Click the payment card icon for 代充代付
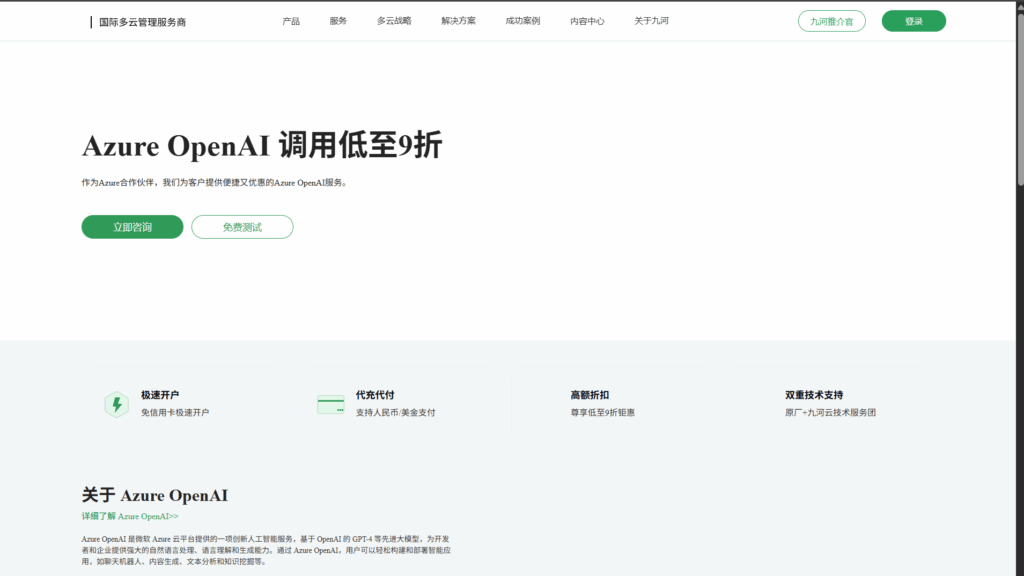 coord(330,405)
